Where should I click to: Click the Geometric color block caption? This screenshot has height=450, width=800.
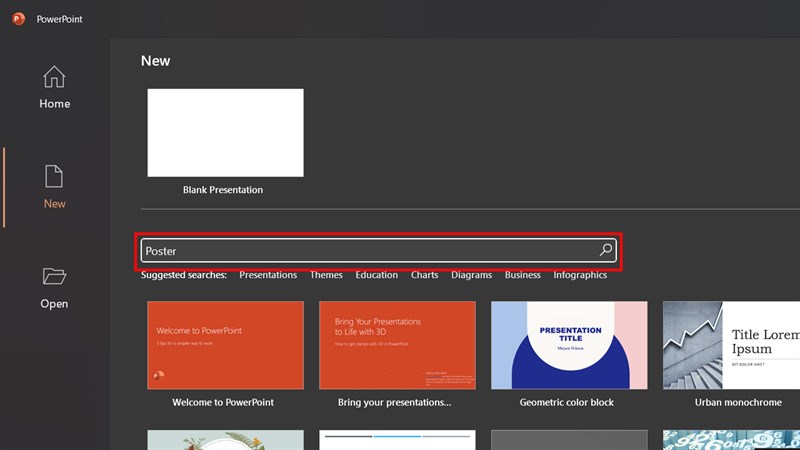[567, 402]
